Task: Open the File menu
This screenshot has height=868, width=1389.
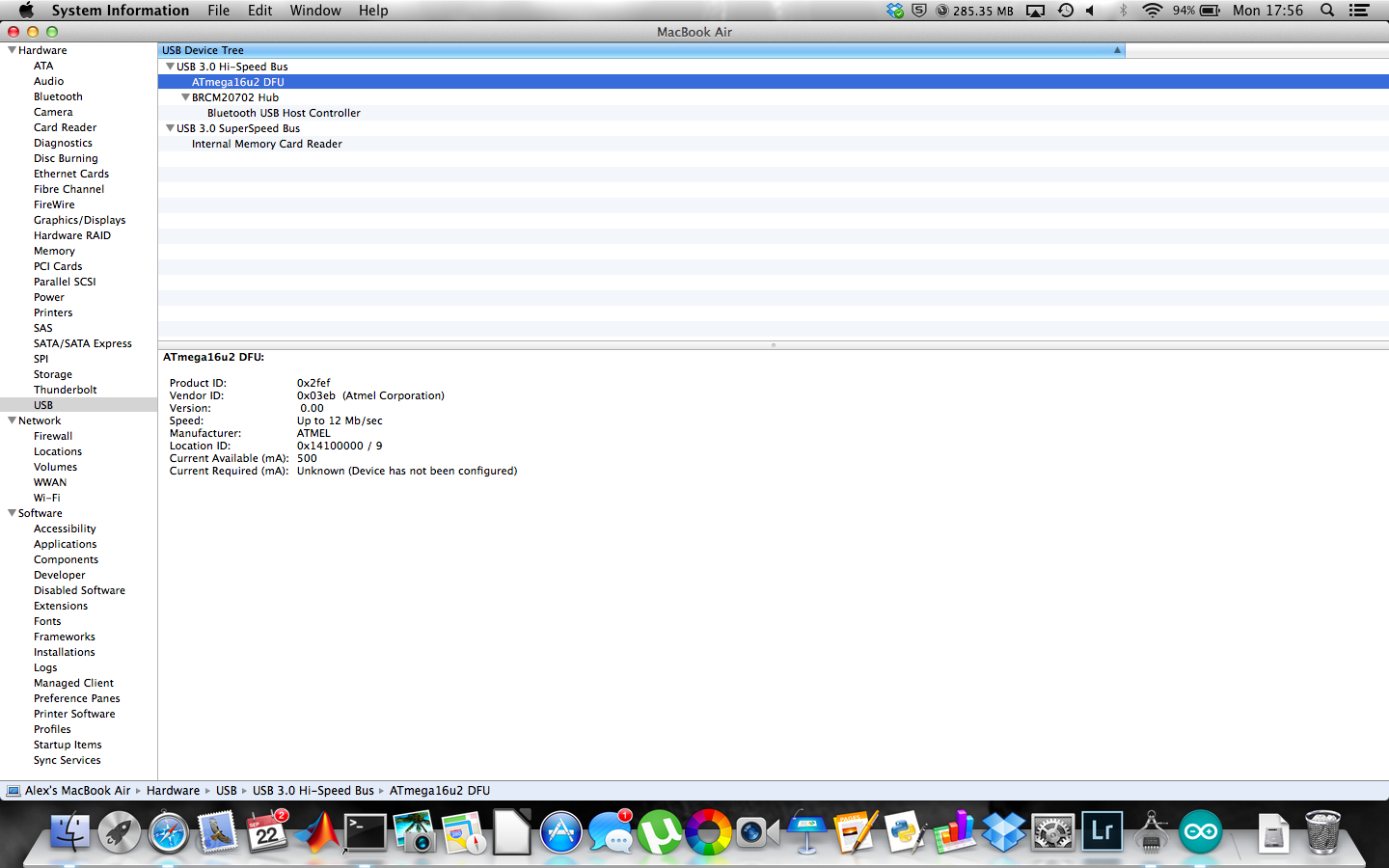Action: tap(219, 11)
